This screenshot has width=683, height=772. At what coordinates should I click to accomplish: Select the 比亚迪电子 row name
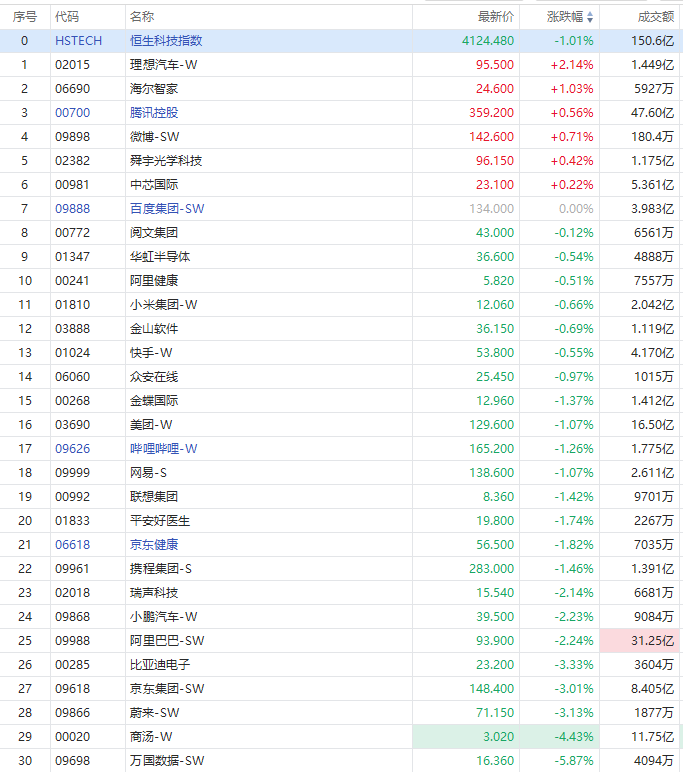pyautogui.click(x=160, y=665)
